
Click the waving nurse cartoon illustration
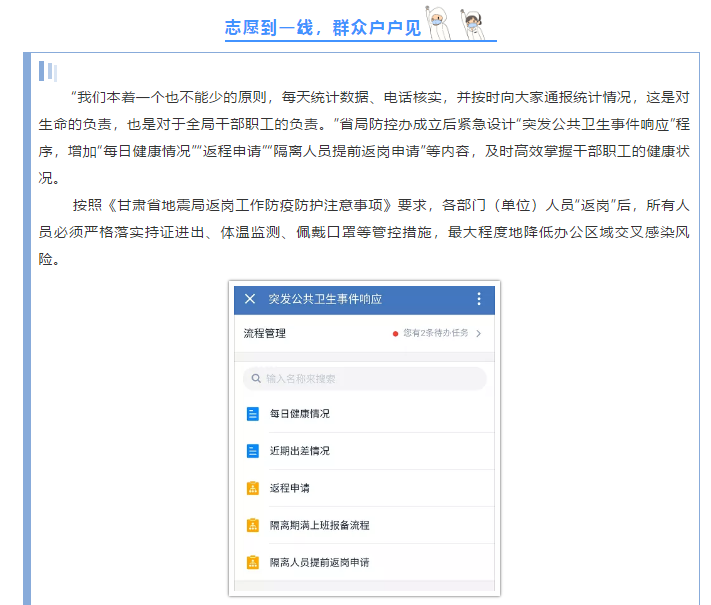(472, 24)
